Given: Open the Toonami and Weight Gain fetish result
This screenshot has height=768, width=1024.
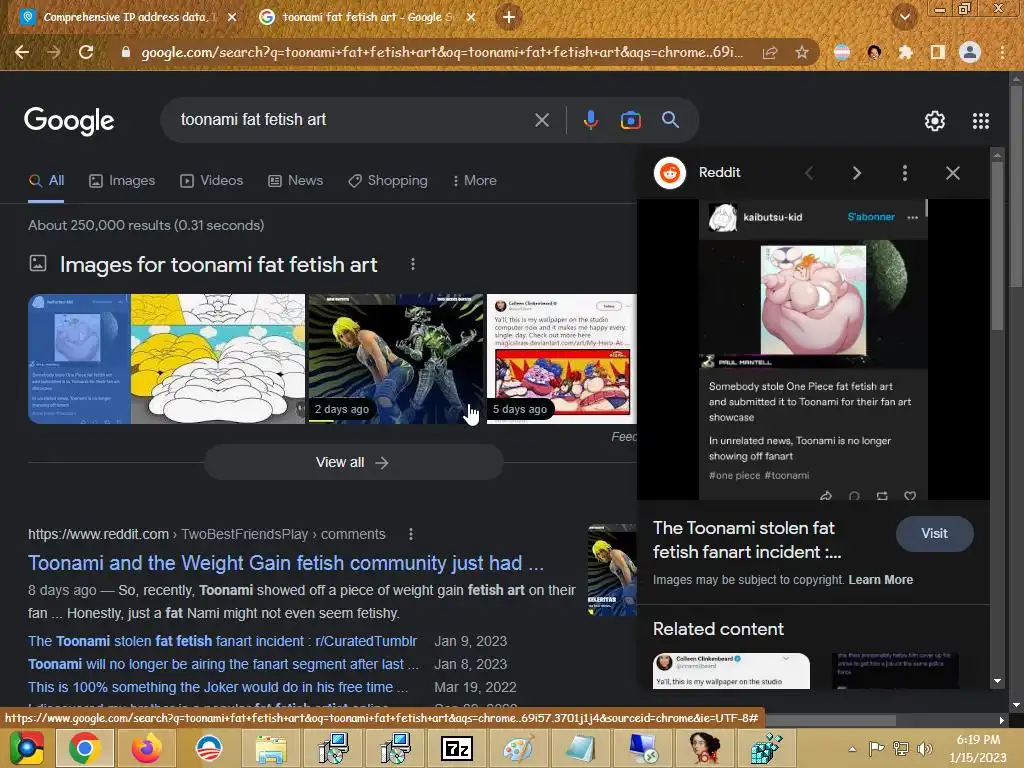Looking at the screenshot, I should pos(286,563).
